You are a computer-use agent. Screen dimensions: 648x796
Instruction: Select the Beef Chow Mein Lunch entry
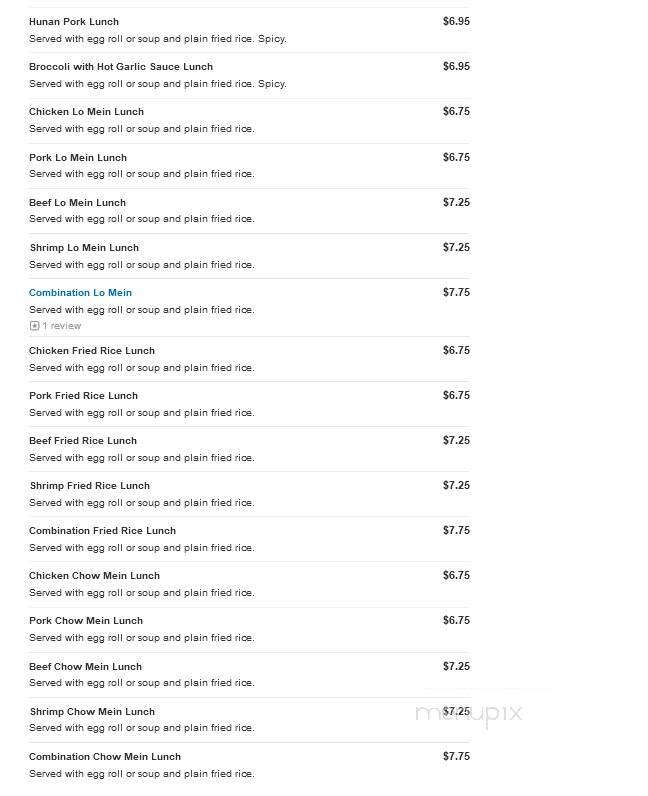(85, 667)
